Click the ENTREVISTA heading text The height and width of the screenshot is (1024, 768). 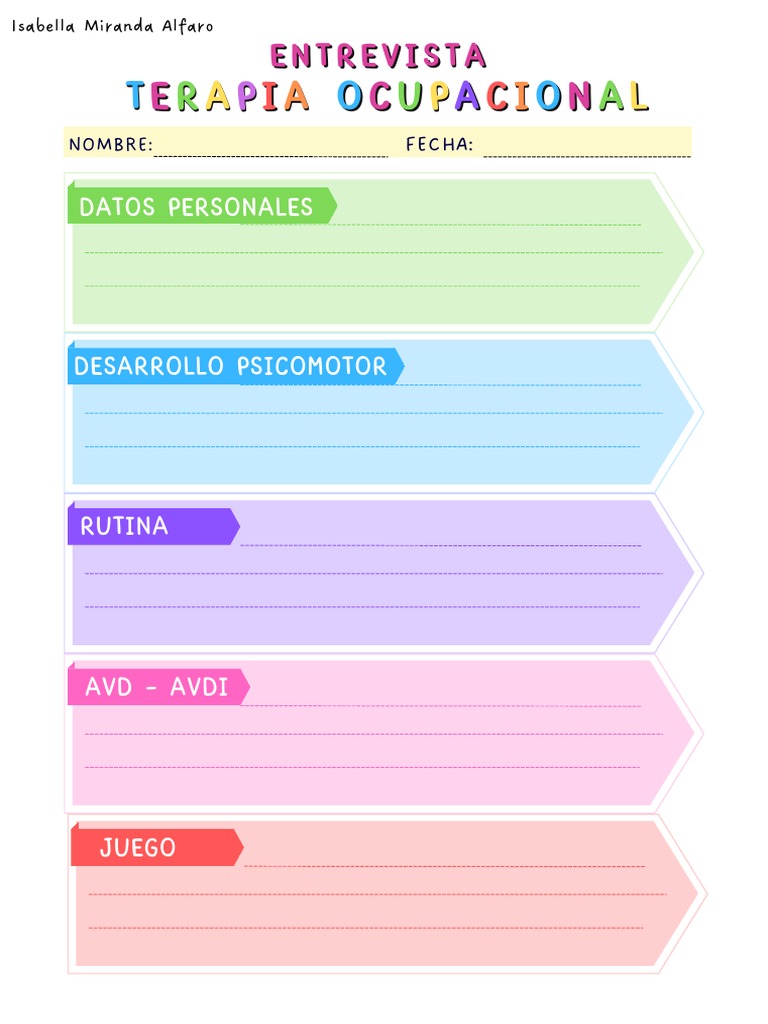click(378, 56)
